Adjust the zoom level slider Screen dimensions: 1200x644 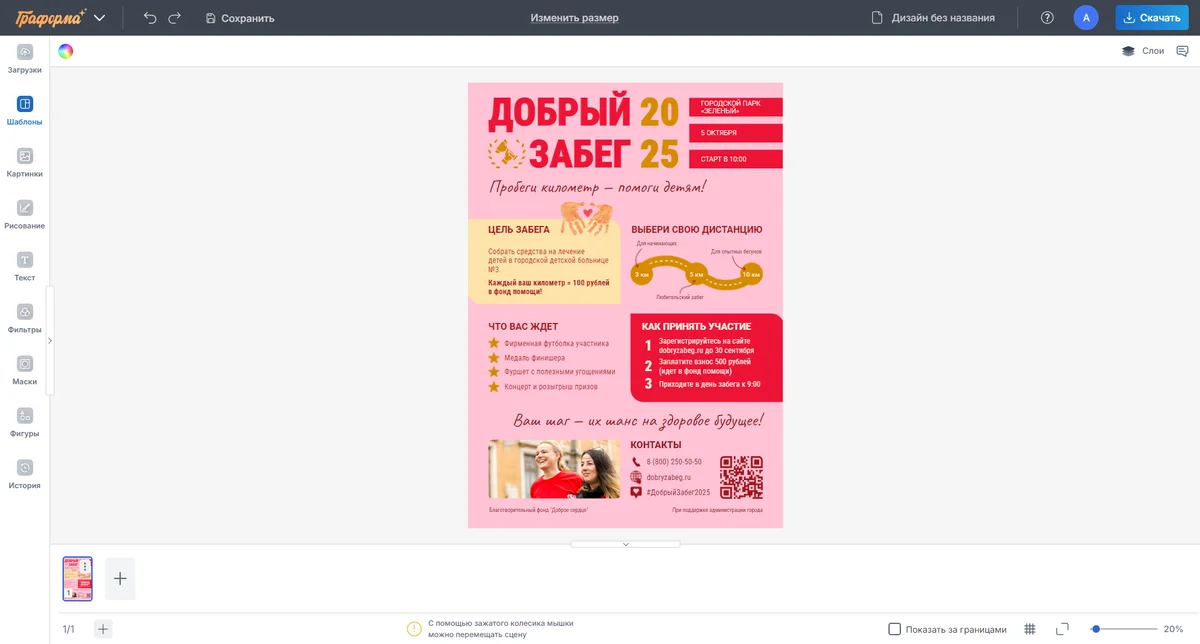click(1097, 629)
